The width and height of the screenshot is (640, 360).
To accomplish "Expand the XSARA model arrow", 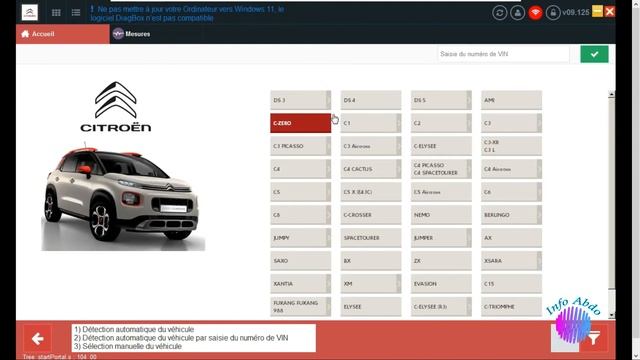I will point(539,260).
